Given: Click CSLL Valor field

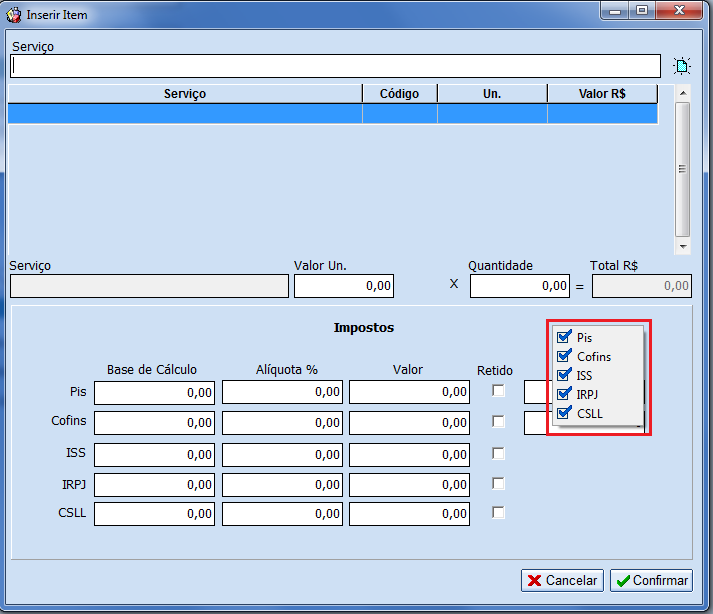Looking at the screenshot, I should [409, 514].
